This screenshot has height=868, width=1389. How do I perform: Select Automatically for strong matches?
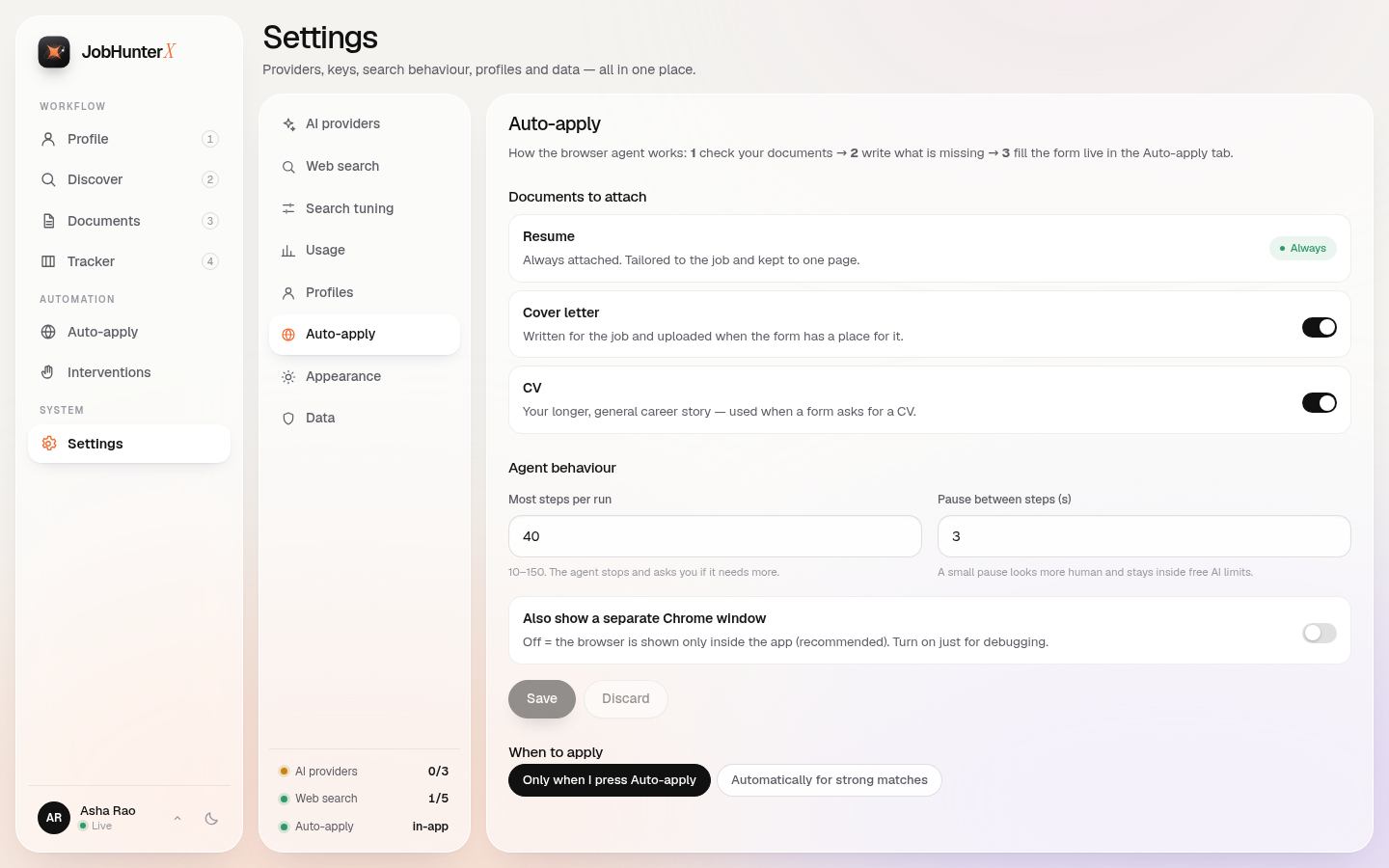click(x=830, y=780)
